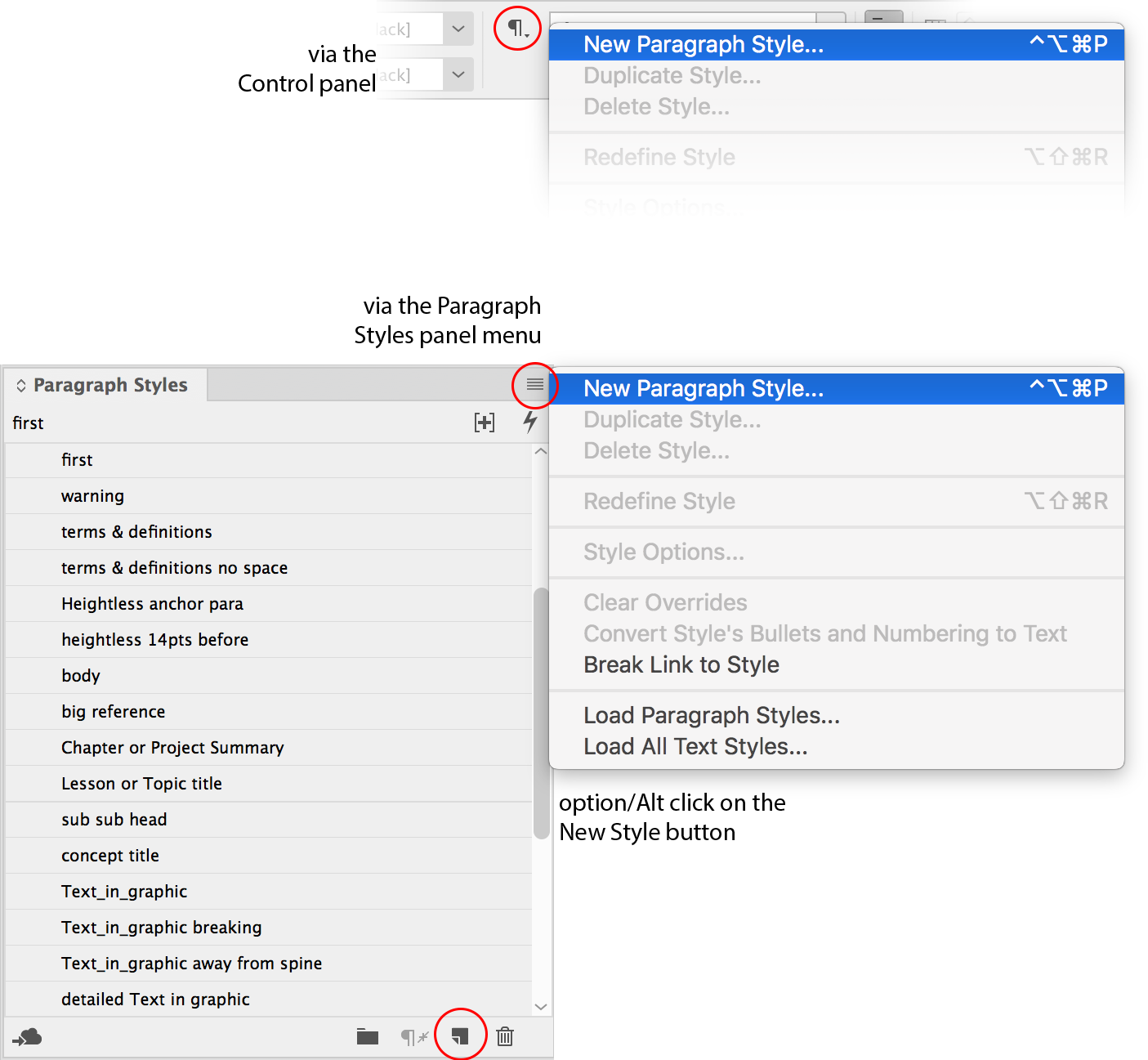
Task: Click the bracketed plus icon beside first
Action: (485, 423)
